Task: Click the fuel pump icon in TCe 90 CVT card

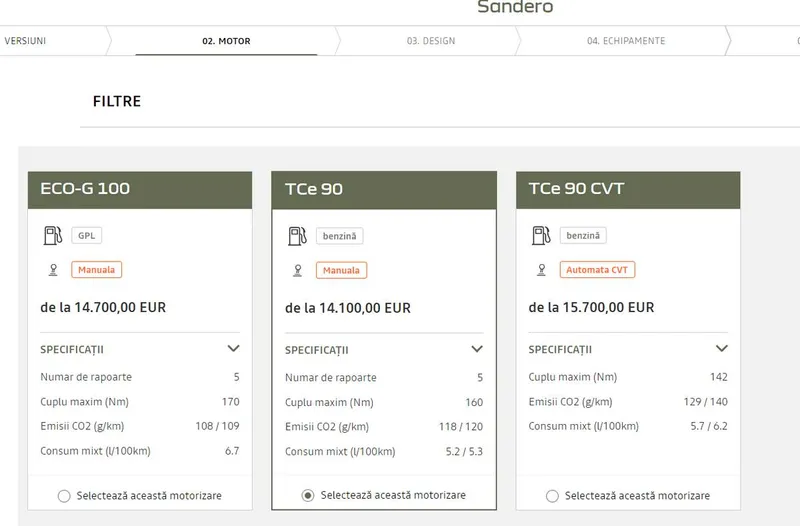Action: coord(540,236)
